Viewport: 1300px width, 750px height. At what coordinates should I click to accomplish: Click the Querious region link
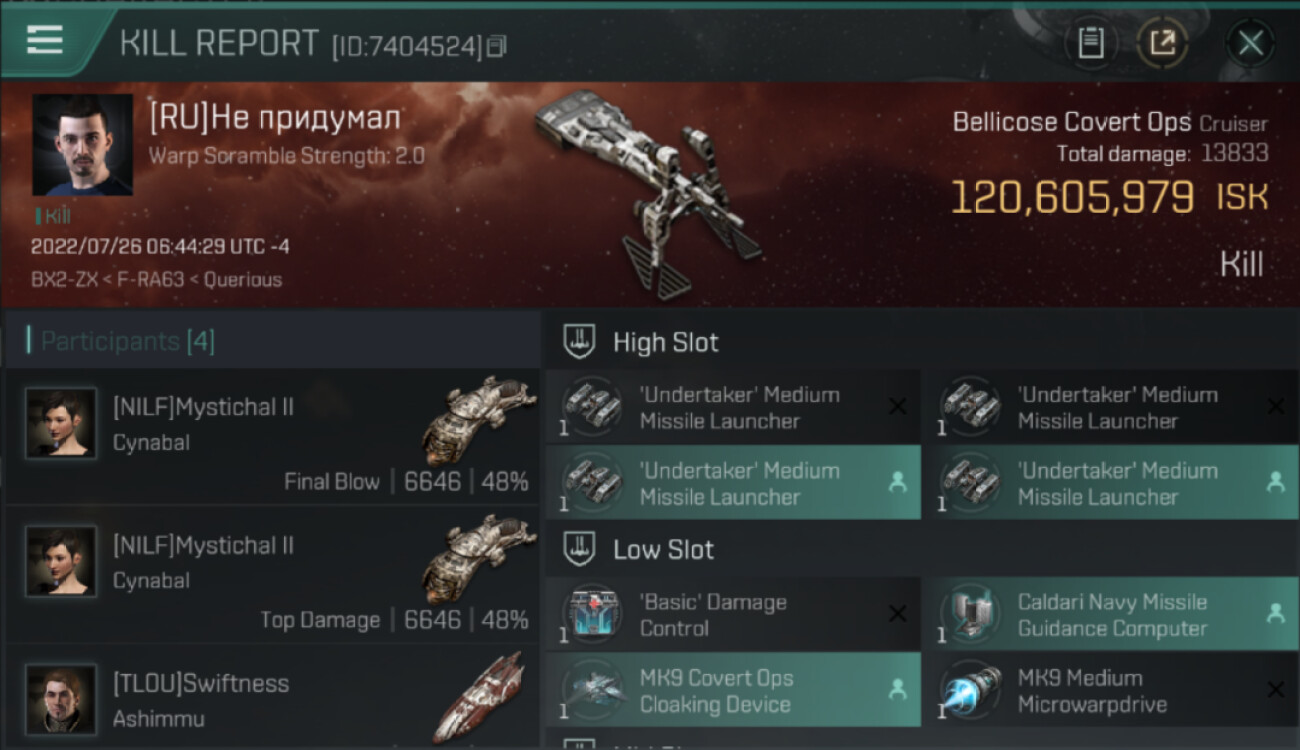243,280
